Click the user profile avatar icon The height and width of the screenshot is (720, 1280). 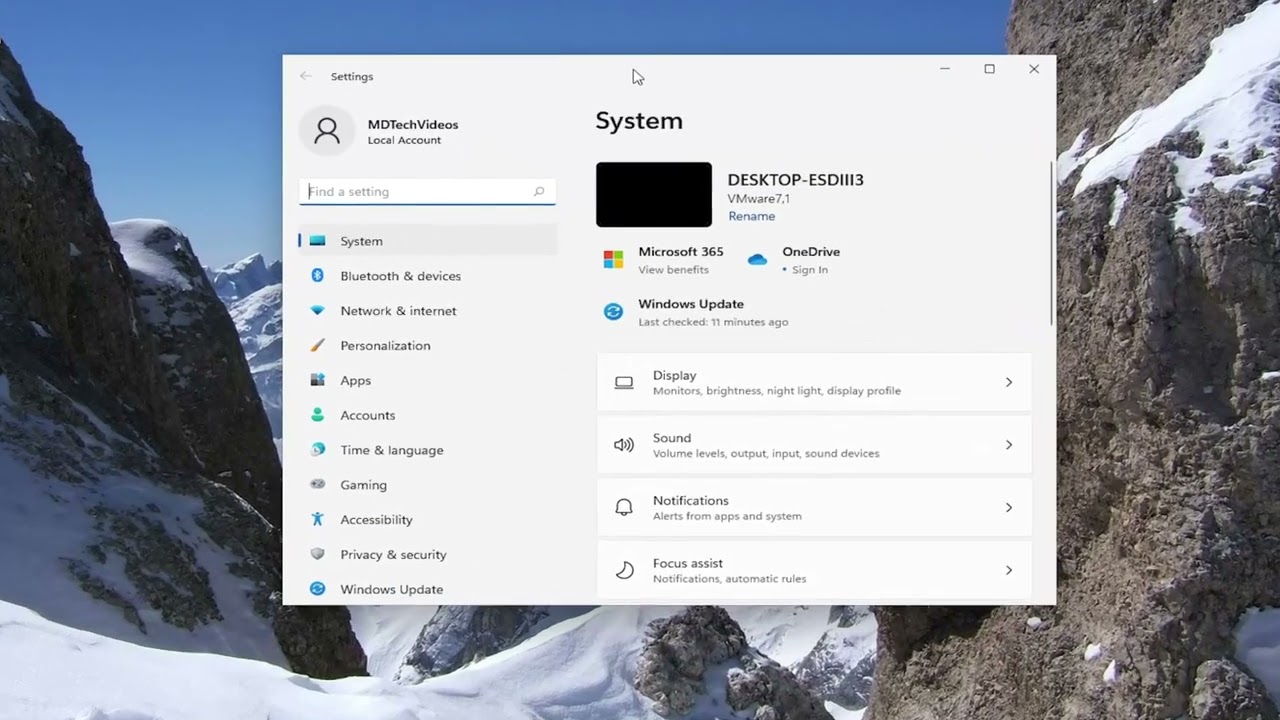click(x=327, y=131)
